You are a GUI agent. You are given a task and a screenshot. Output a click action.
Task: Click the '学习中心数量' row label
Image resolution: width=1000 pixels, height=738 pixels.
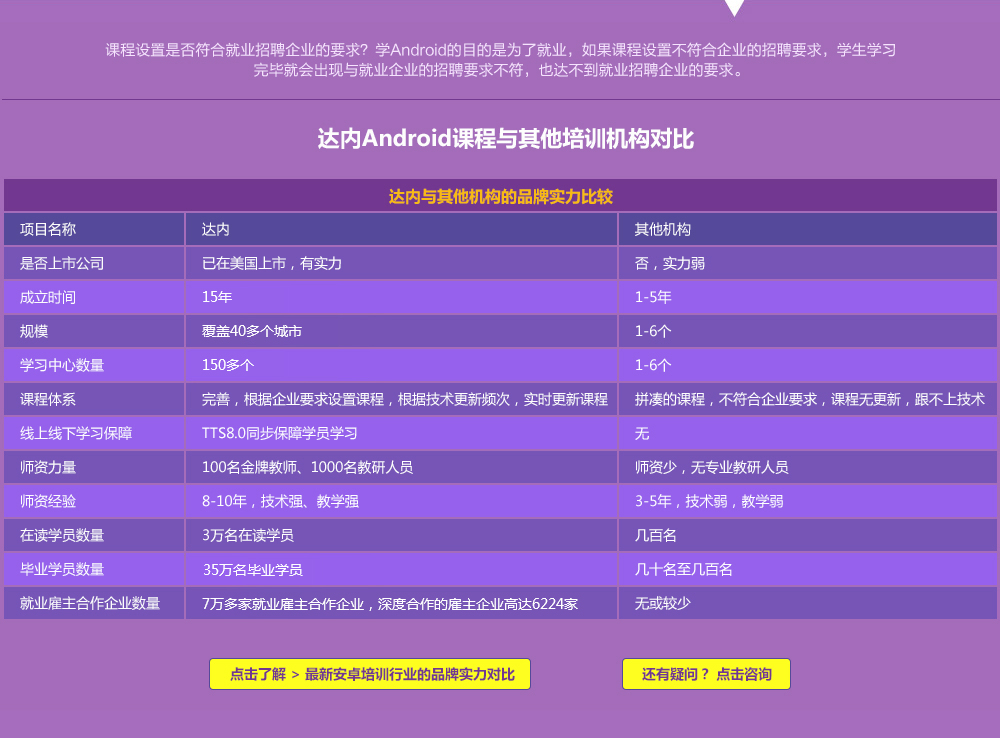coord(62,365)
